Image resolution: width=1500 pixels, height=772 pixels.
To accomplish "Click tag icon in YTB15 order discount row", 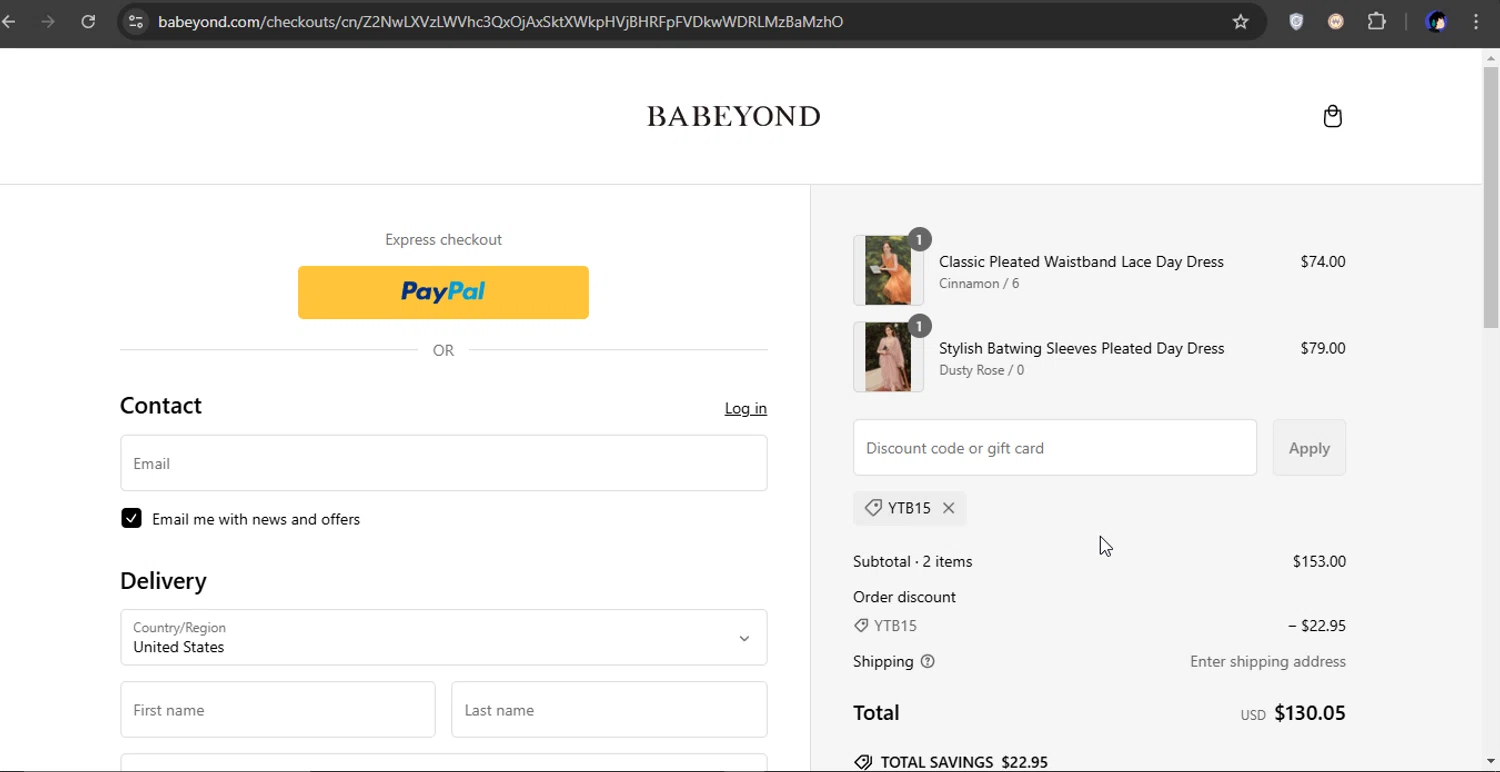I will click(x=861, y=625).
